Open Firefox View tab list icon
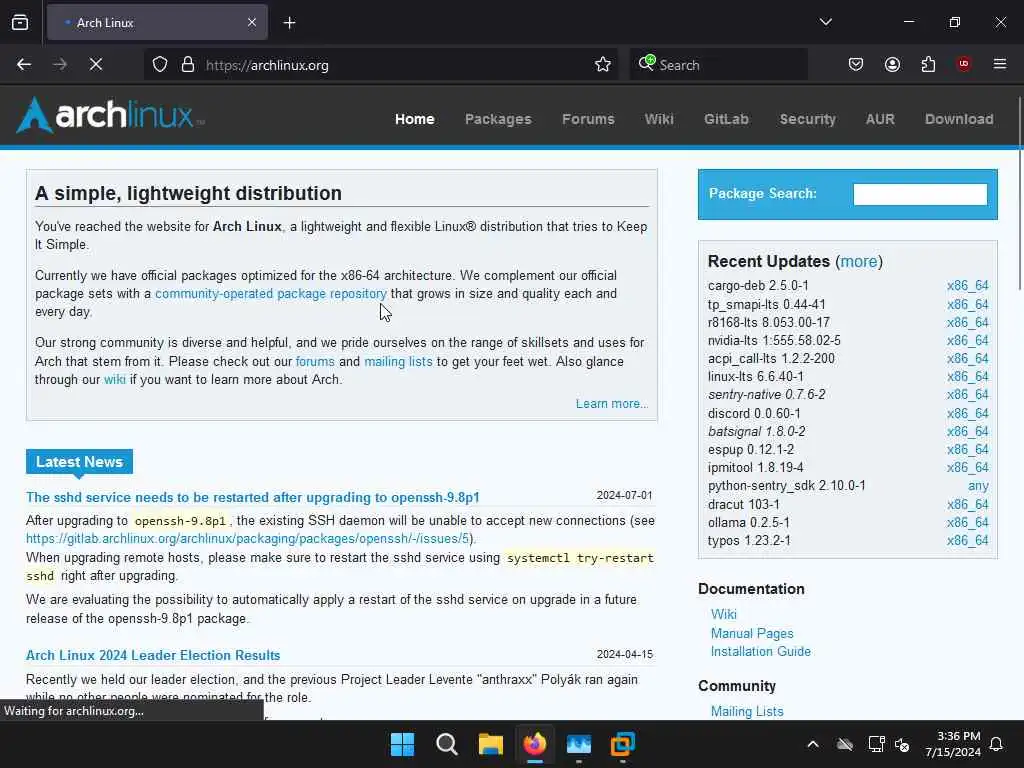This screenshot has width=1024, height=768. (20, 23)
